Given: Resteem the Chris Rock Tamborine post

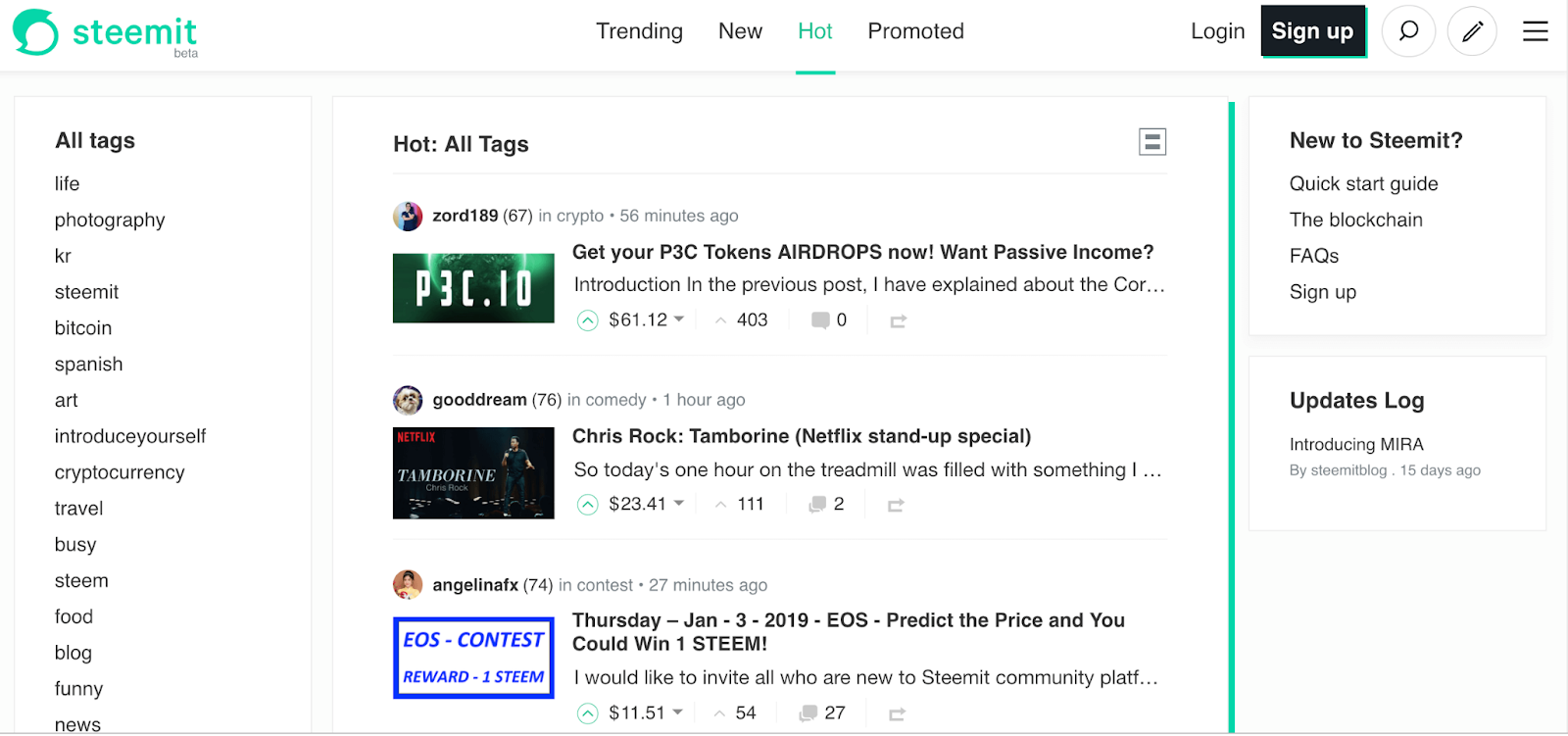Looking at the screenshot, I should (896, 506).
